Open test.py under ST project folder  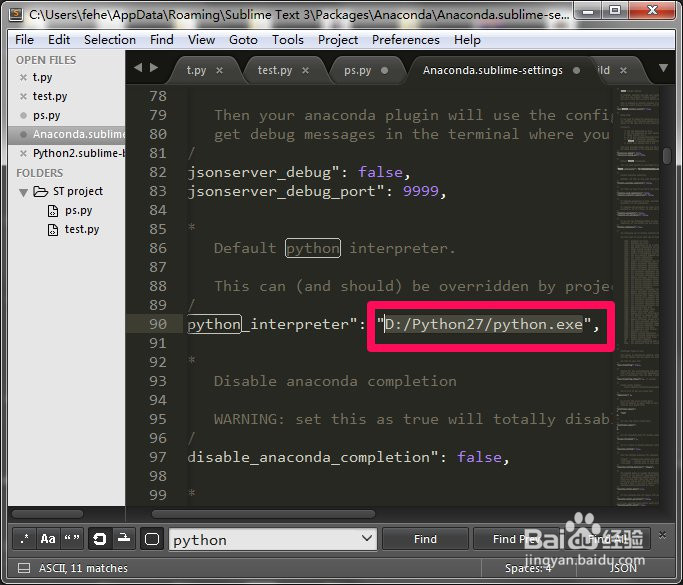tap(82, 229)
